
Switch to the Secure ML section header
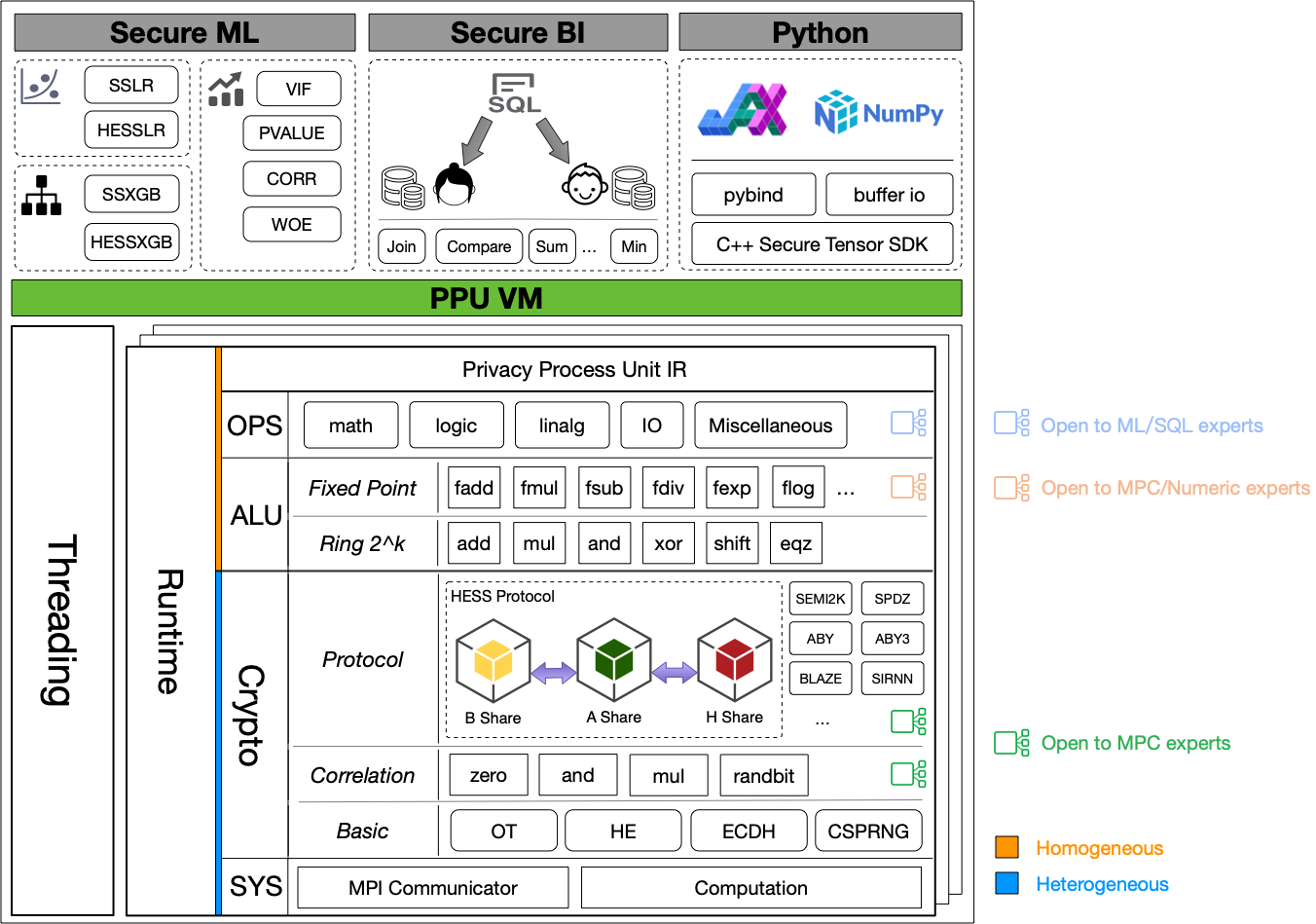click(x=183, y=32)
